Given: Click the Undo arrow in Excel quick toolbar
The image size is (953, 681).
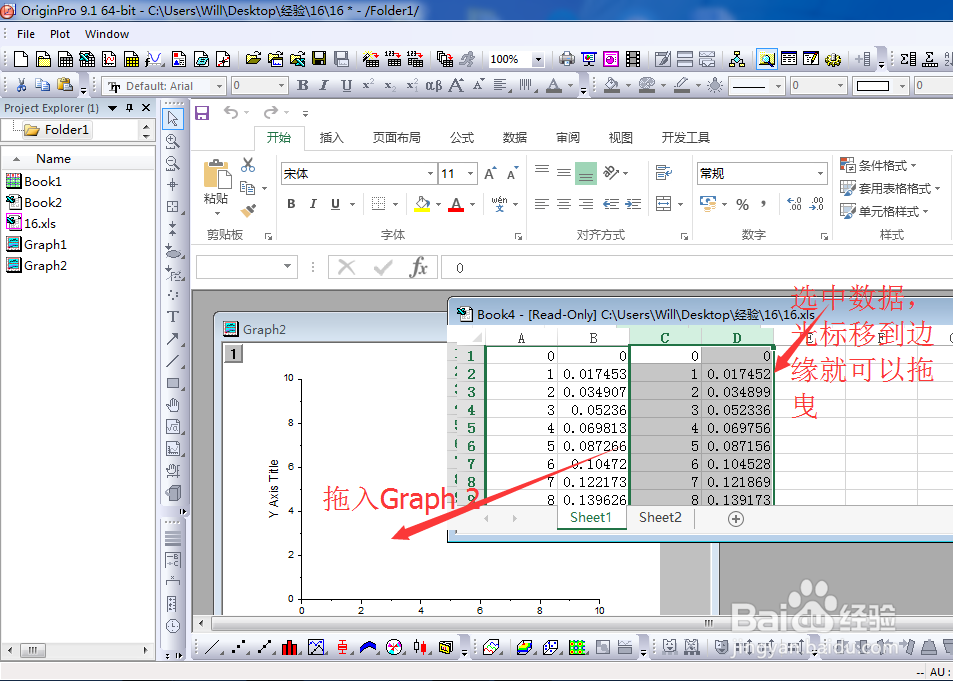Looking at the screenshot, I should click(x=230, y=112).
